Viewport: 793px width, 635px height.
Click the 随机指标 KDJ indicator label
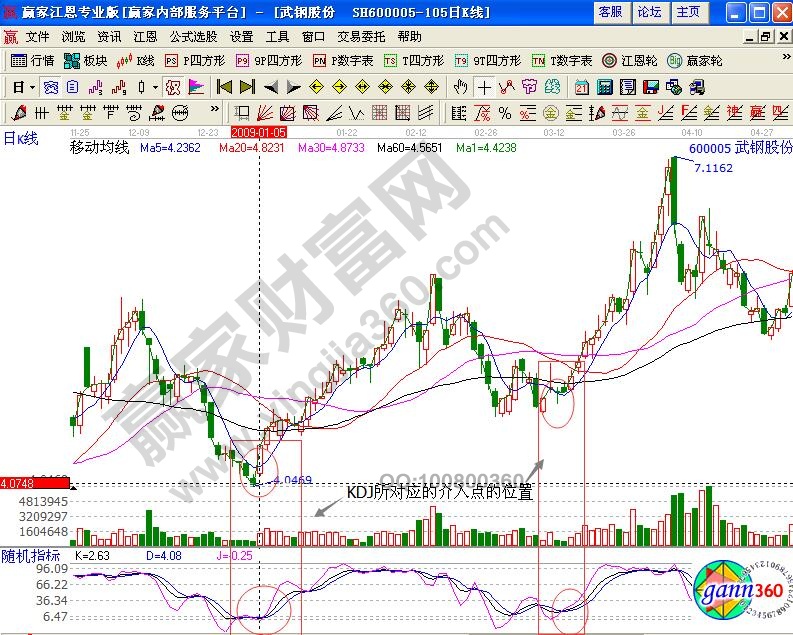[x=31, y=555]
